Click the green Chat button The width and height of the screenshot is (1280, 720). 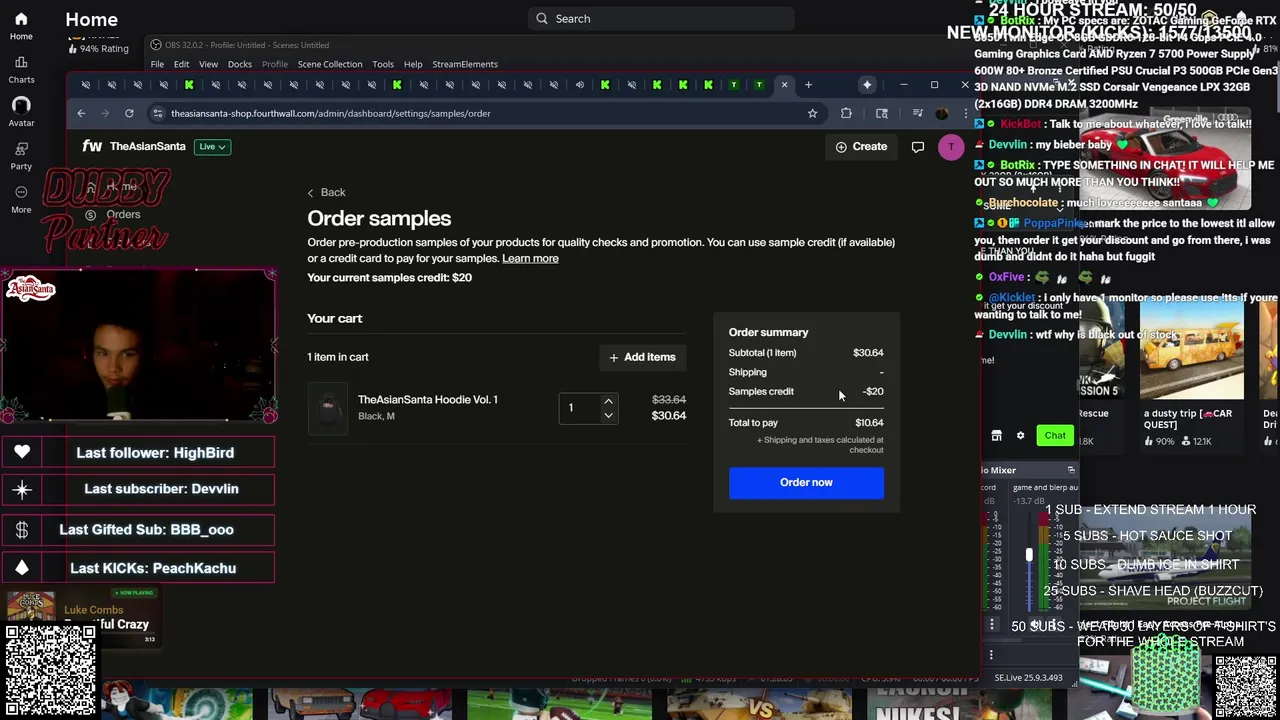tap(1055, 435)
